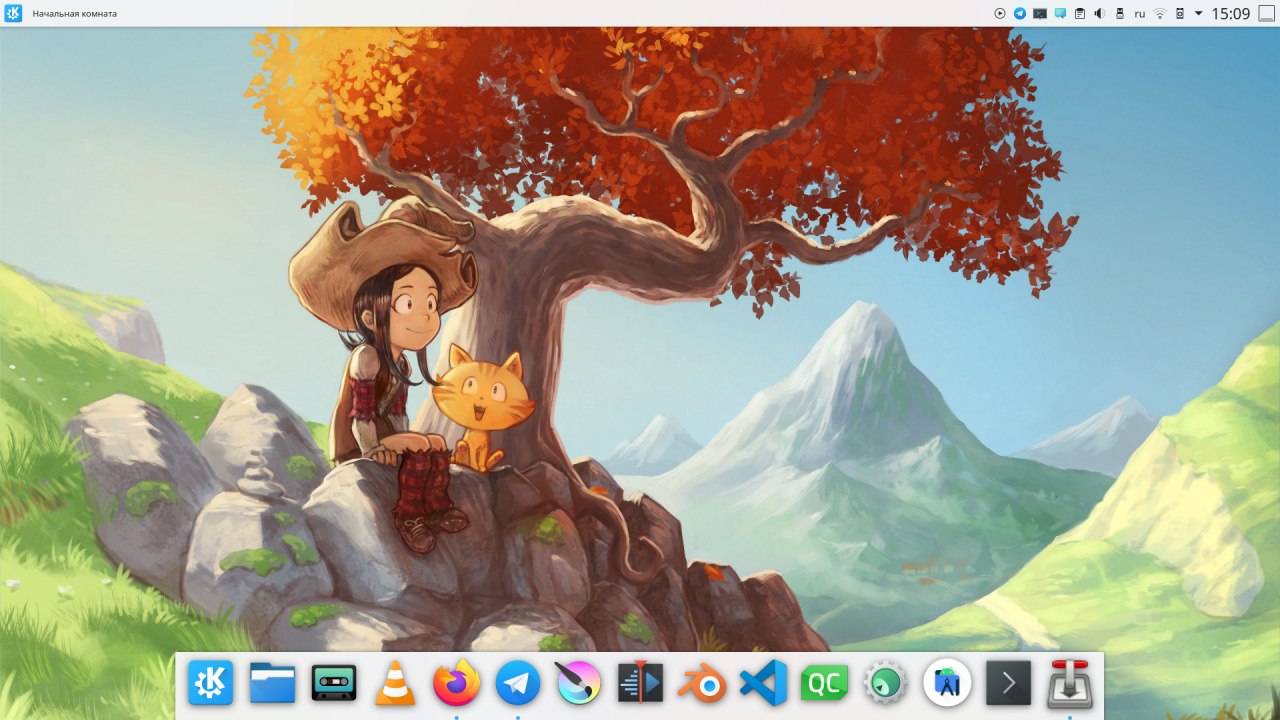Click the chat bubble tray icon
Image resolution: width=1280 pixels, height=720 pixels.
click(x=1060, y=13)
